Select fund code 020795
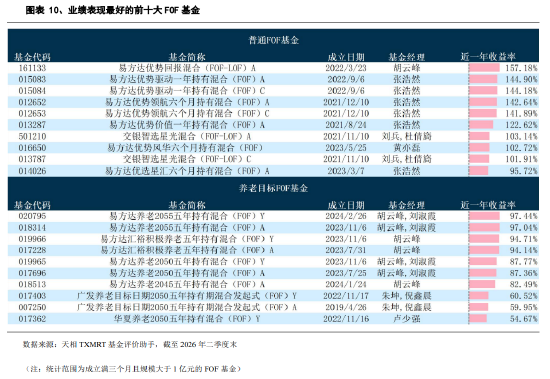 [32, 216]
